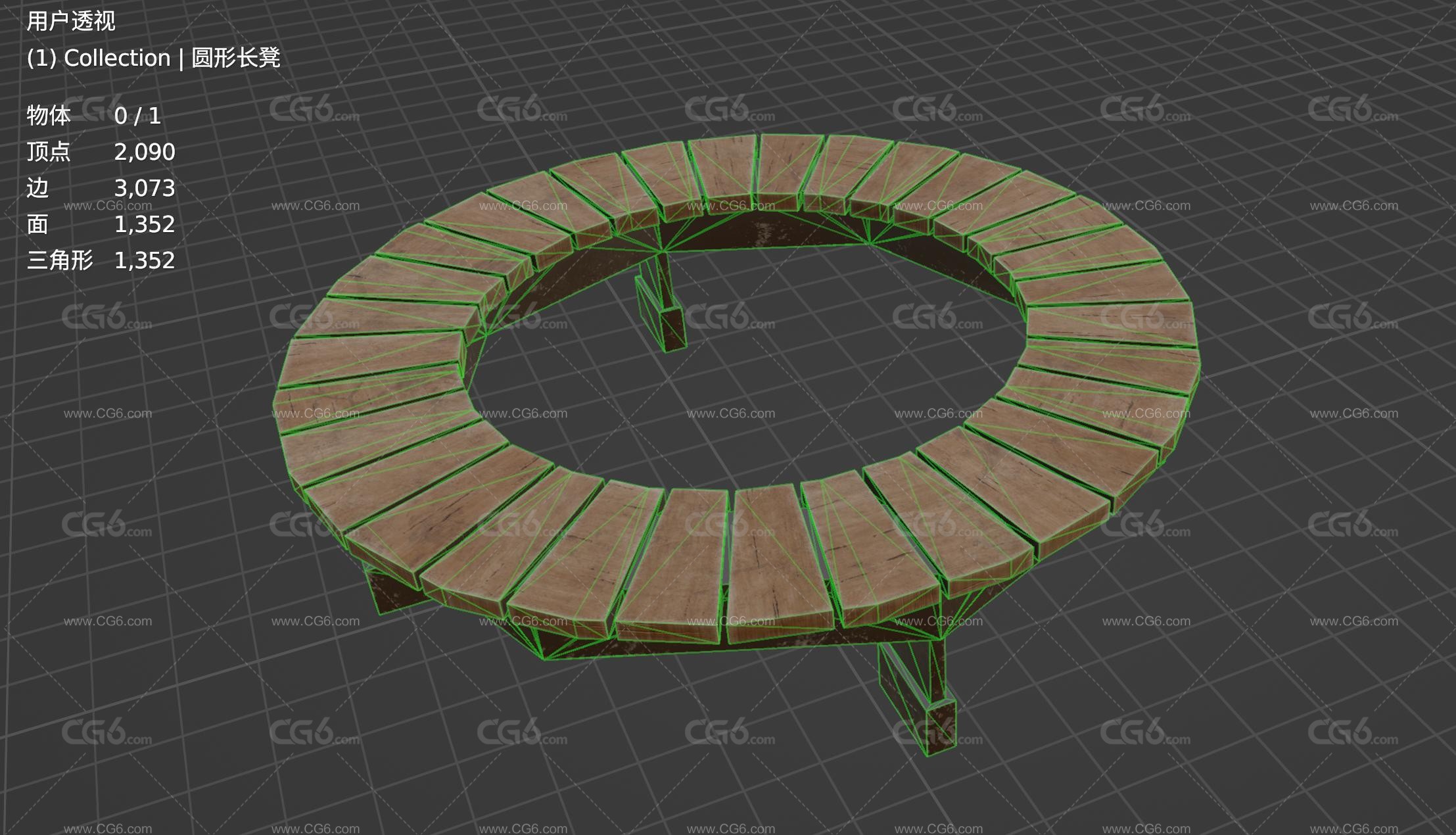Click the 物体 statistics label

[49, 116]
